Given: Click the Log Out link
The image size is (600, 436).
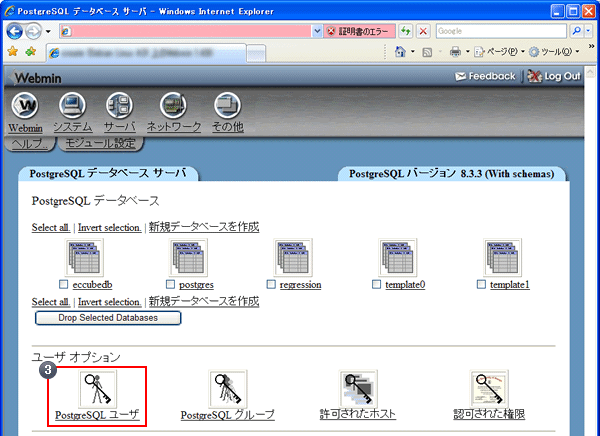Looking at the screenshot, I should pos(554,76).
